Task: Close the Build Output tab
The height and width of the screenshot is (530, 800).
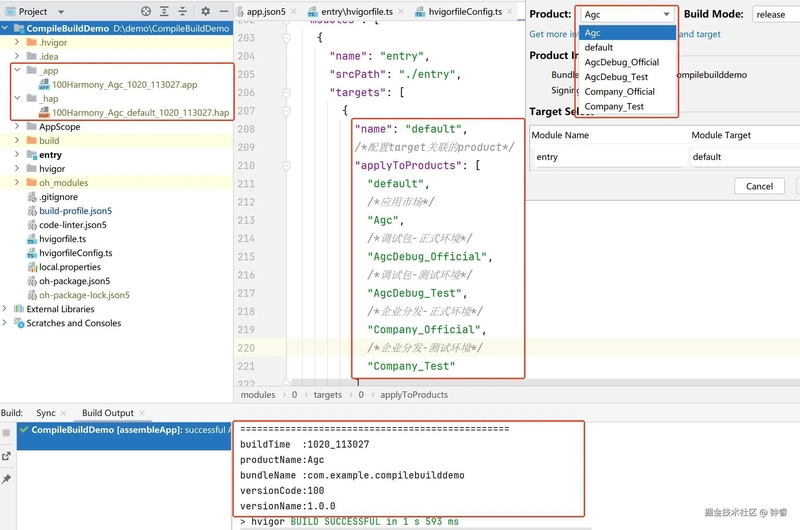Action: pos(142,413)
